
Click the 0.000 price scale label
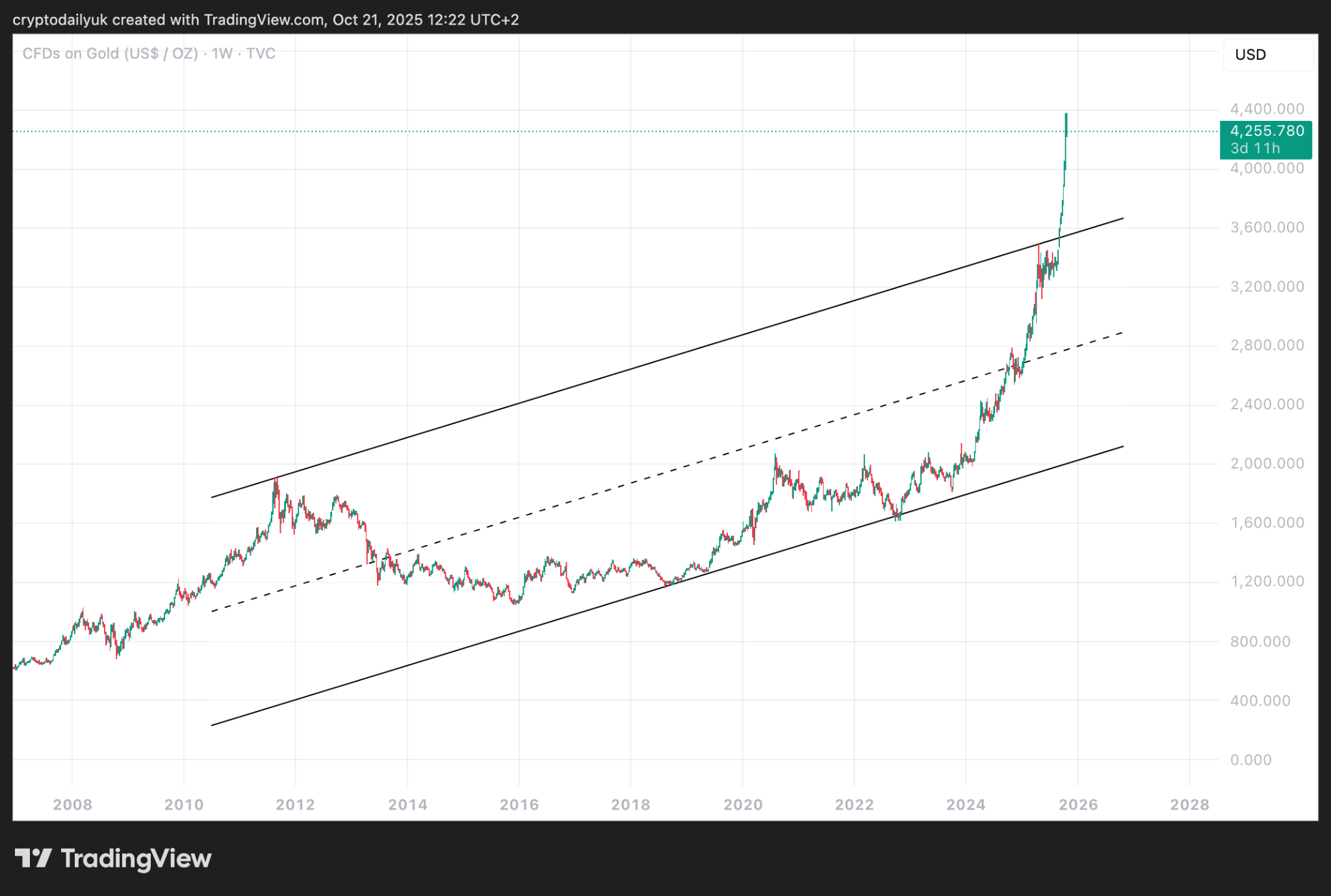1250,760
